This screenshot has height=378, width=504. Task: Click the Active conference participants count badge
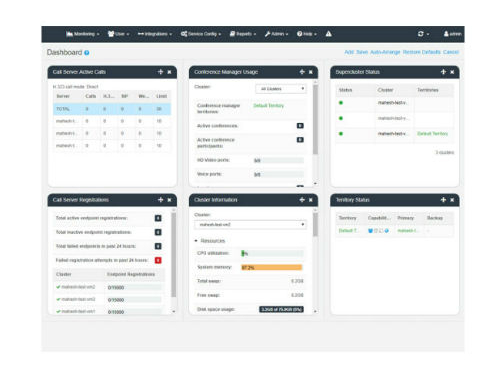point(300,140)
